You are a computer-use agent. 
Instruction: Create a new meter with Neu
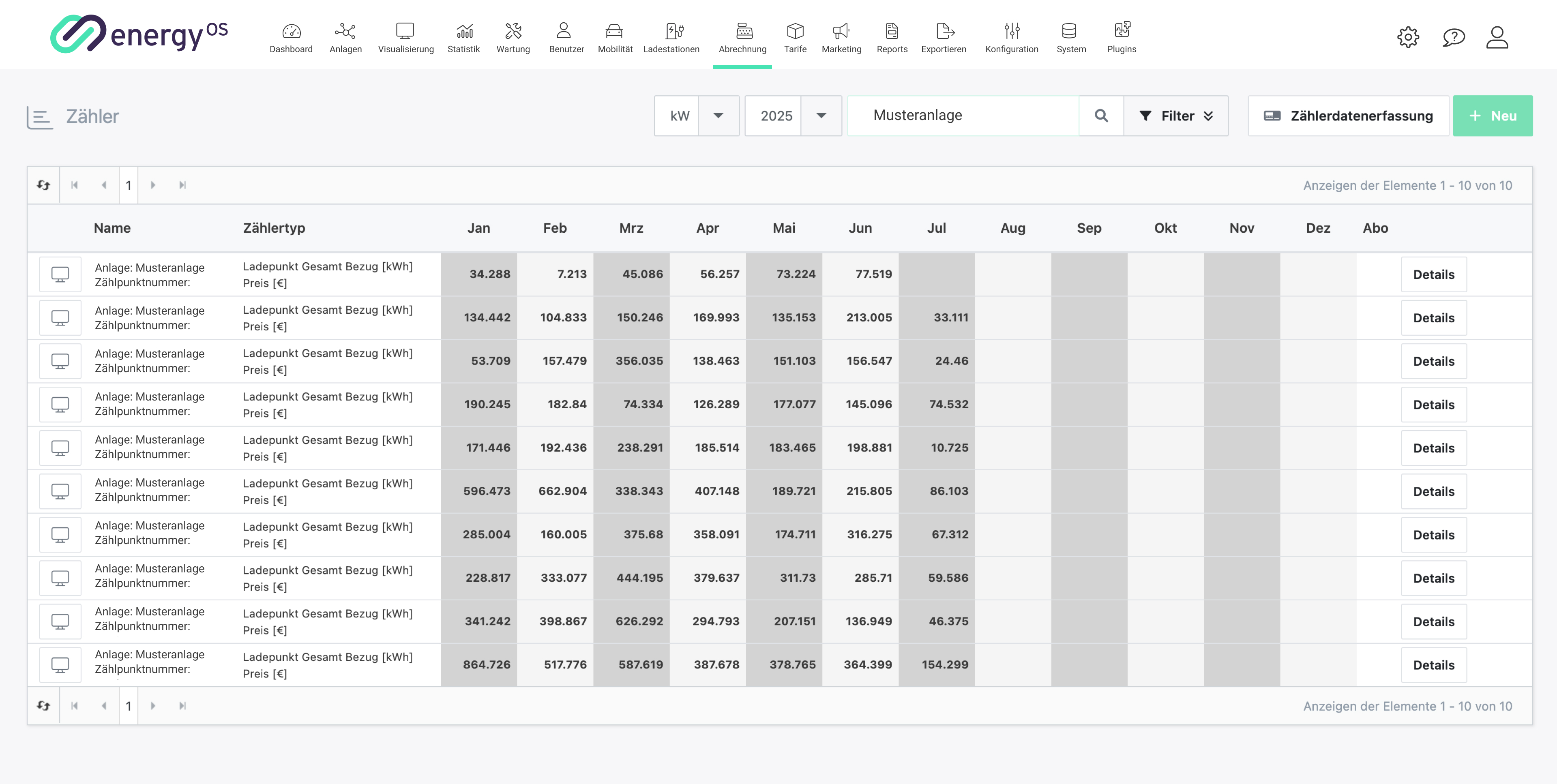pyautogui.click(x=1492, y=116)
